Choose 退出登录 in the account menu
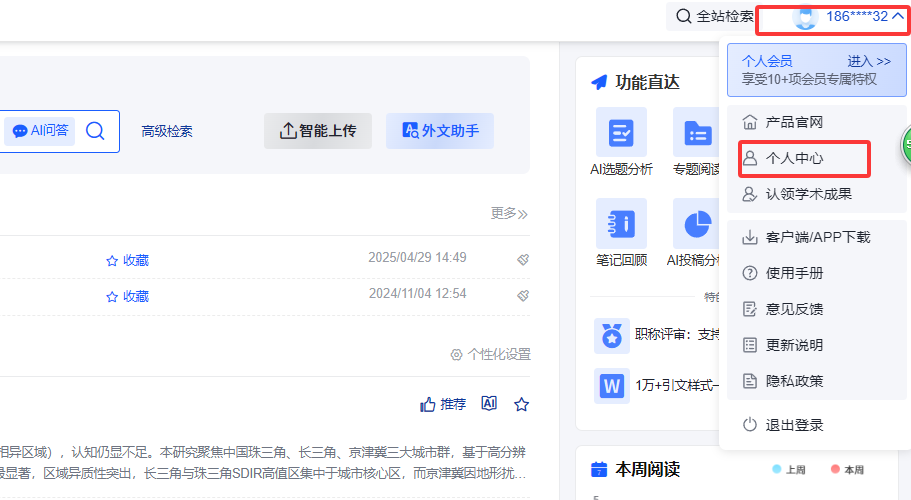Viewport: 911px width, 500px height. coord(794,425)
